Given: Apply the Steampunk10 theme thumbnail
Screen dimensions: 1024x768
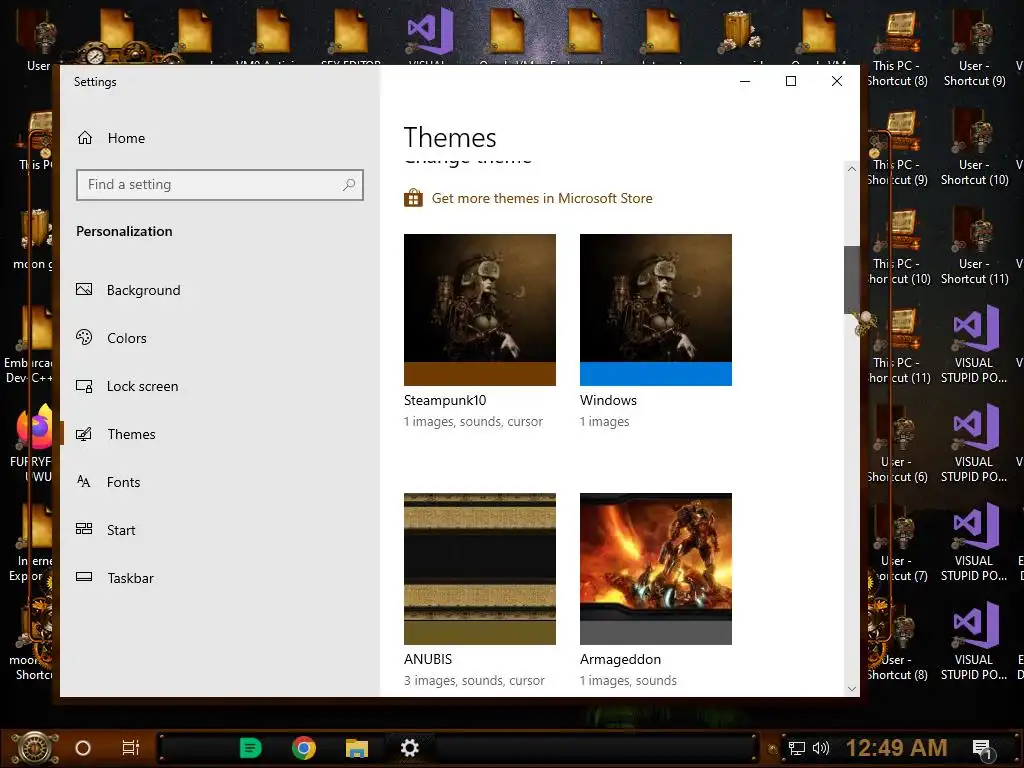Looking at the screenshot, I should coord(480,310).
